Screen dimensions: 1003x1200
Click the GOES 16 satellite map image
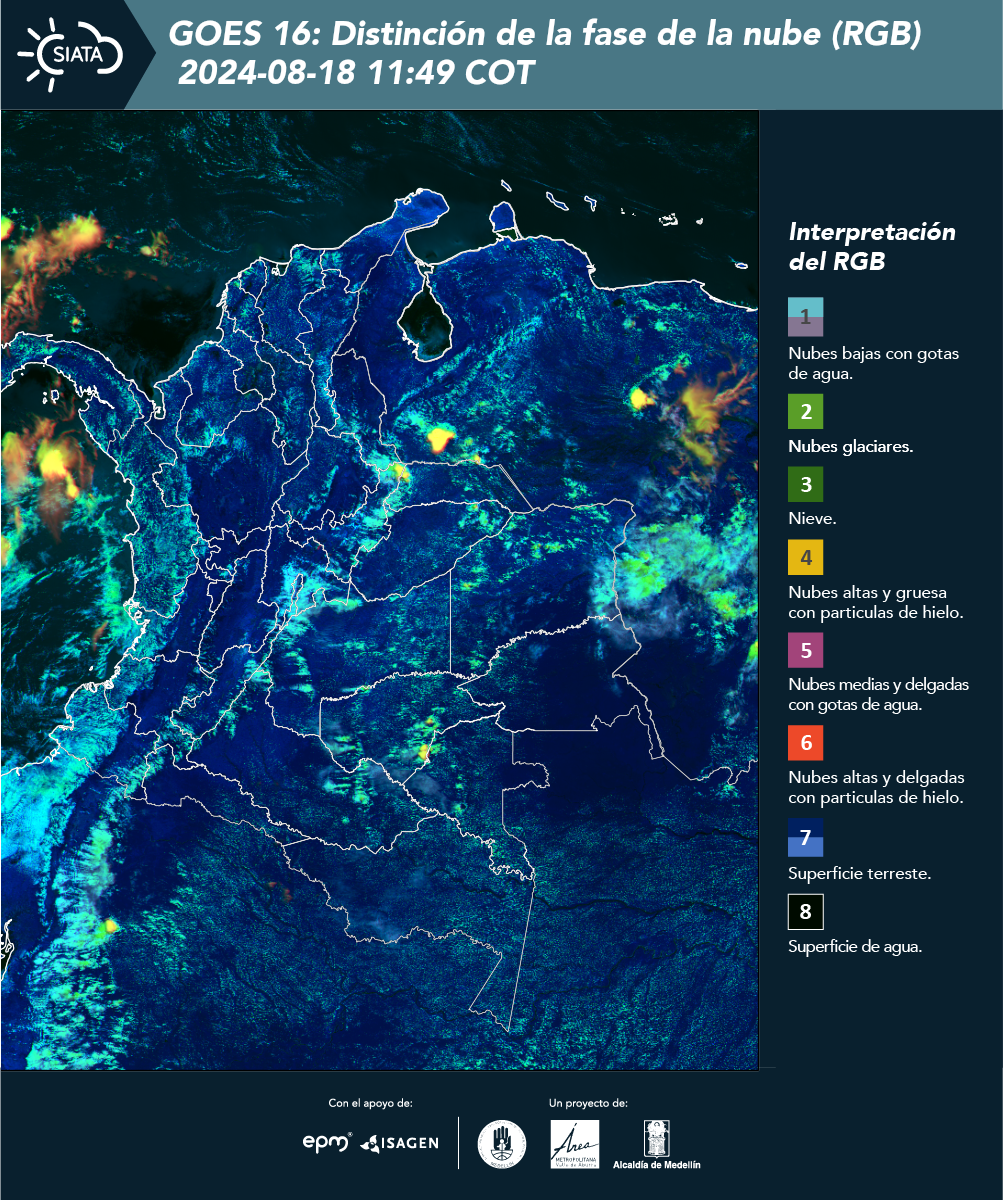pyautogui.click(x=380, y=589)
